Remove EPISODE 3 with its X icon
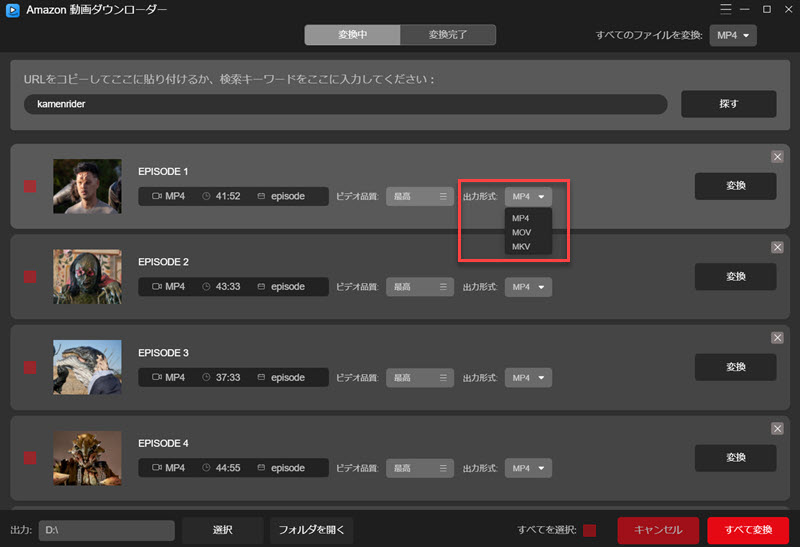800x547 pixels. tap(777, 338)
